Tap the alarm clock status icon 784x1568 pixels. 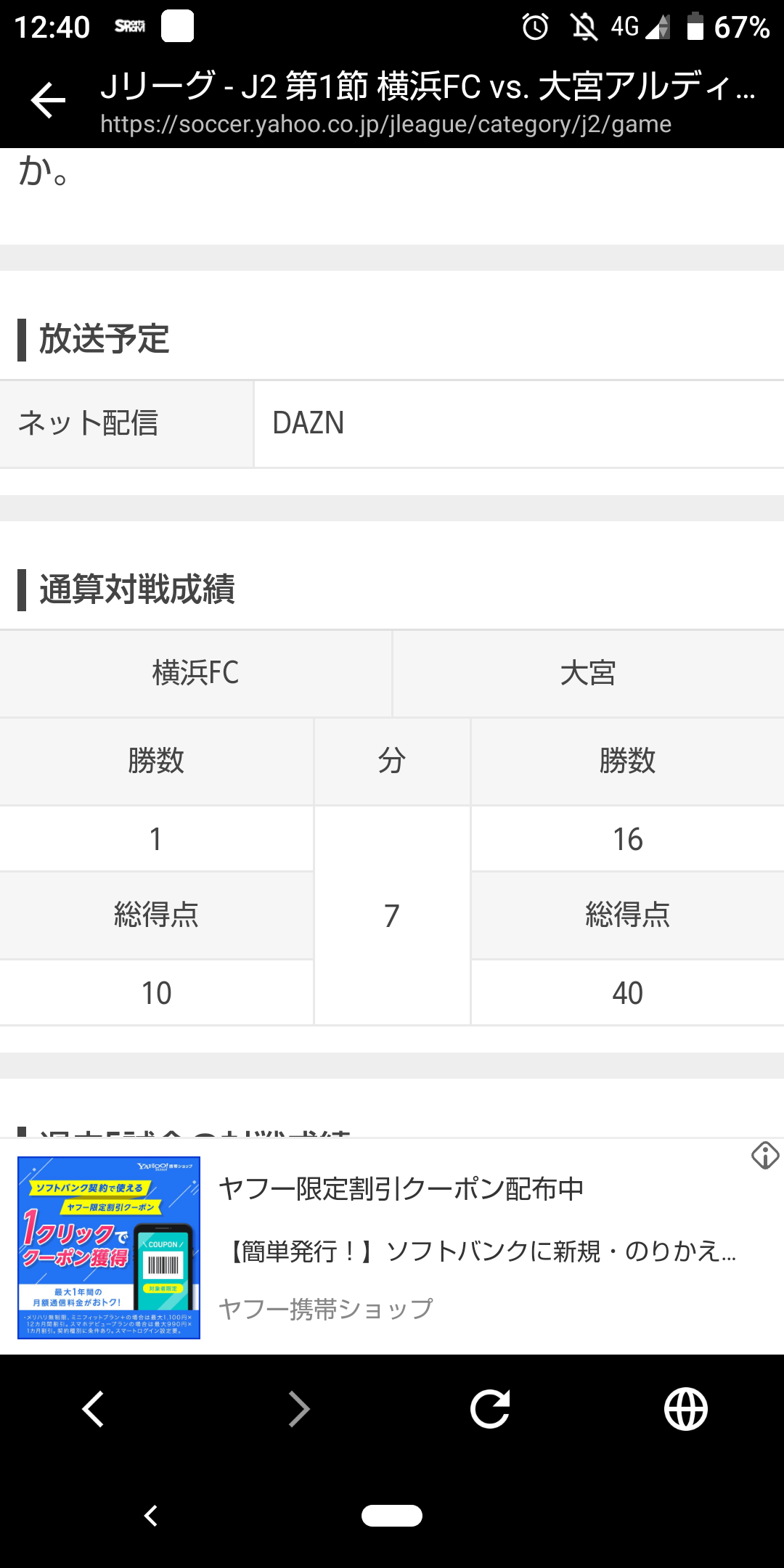point(536,28)
